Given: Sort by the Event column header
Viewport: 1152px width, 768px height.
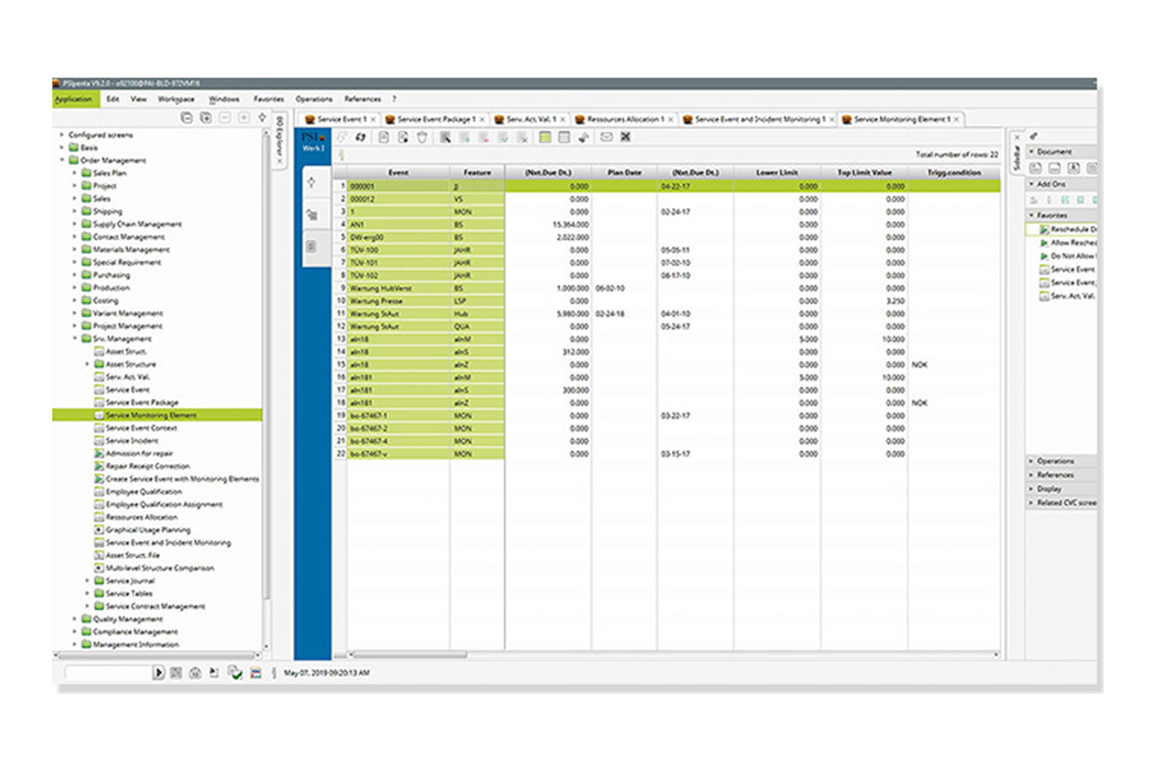Looking at the screenshot, I should pyautogui.click(x=398, y=173).
